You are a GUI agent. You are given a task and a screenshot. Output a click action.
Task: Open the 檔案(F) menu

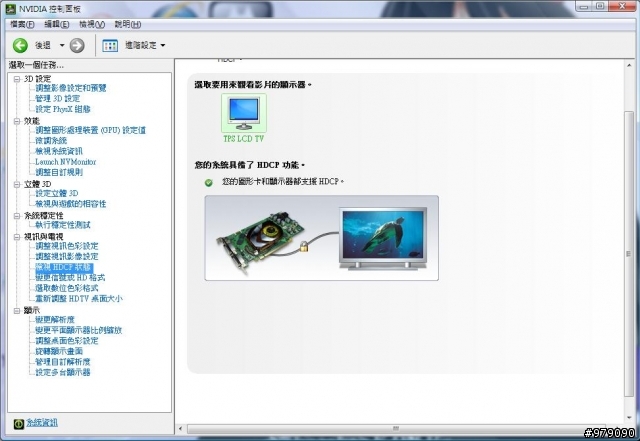[22, 24]
